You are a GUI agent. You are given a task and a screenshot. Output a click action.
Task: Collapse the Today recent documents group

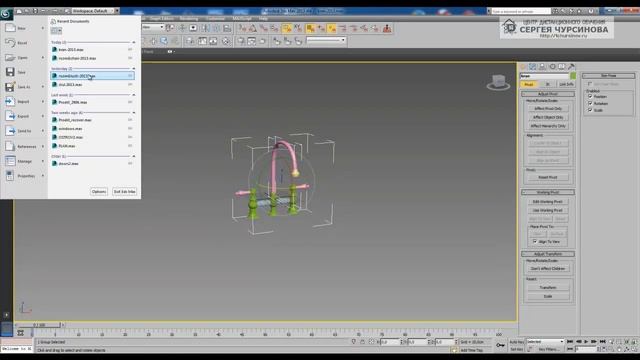pyautogui.click(x=133, y=42)
